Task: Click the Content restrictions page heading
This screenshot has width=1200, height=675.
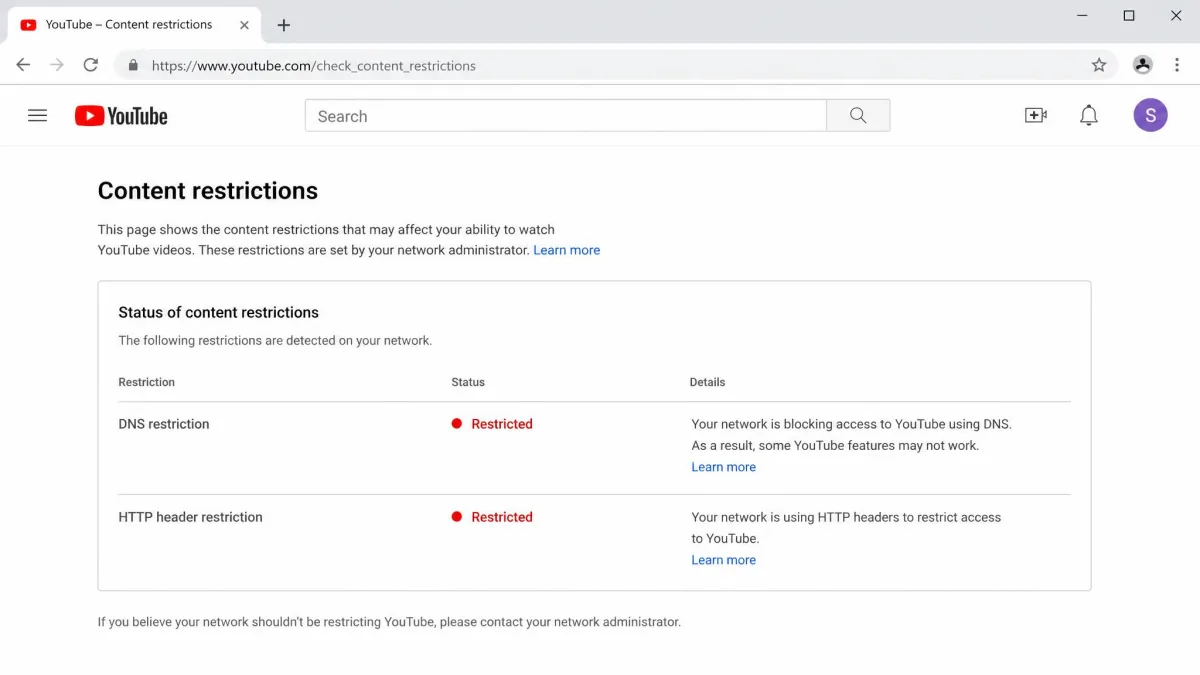Action: (208, 191)
